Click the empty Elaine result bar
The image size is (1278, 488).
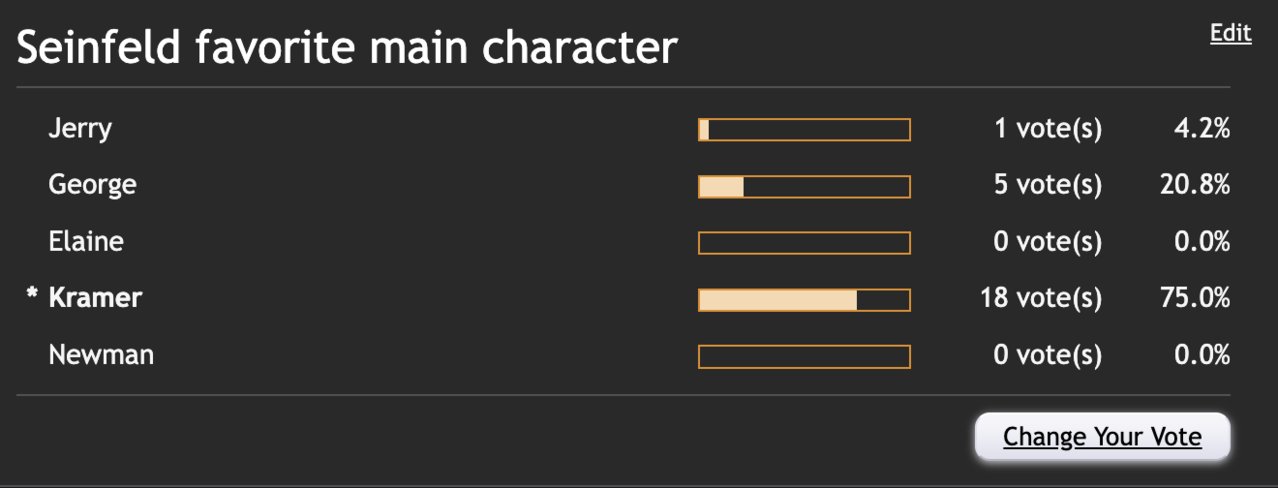click(x=804, y=243)
